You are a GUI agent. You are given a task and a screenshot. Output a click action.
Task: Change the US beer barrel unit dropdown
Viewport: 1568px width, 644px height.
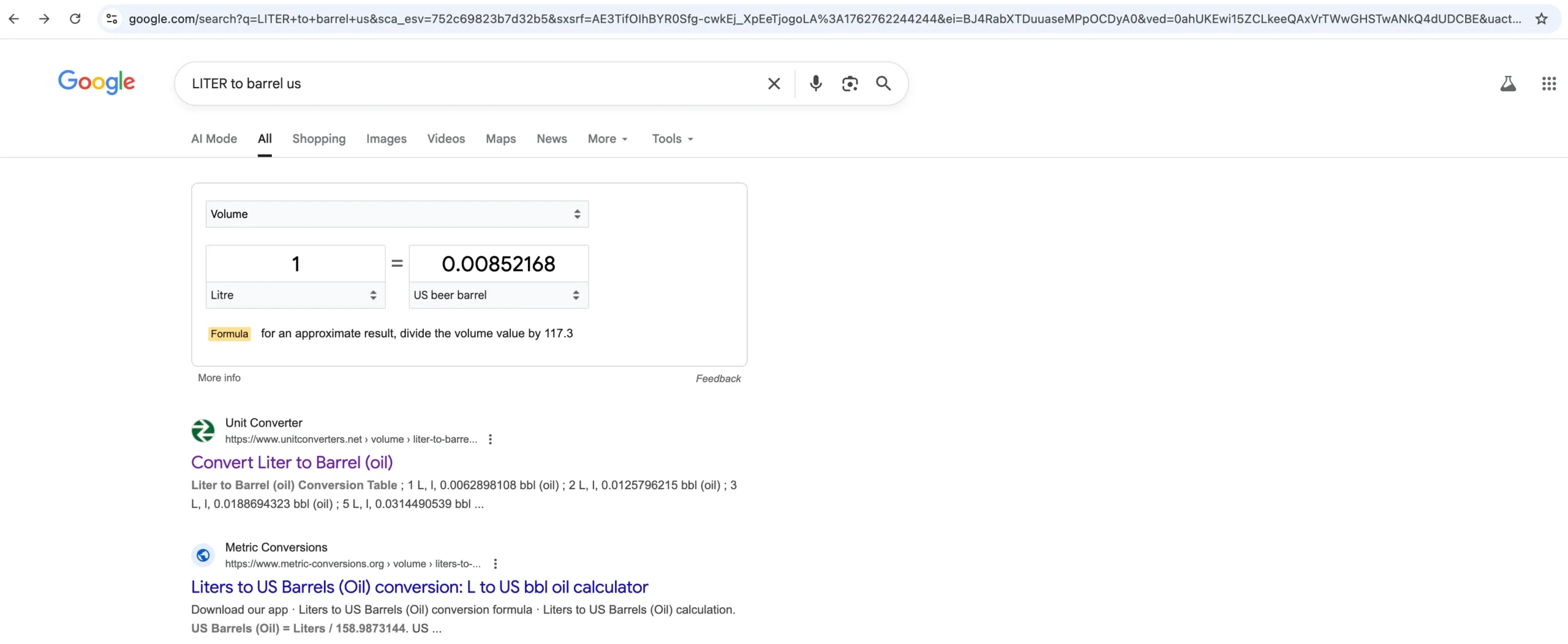498,295
